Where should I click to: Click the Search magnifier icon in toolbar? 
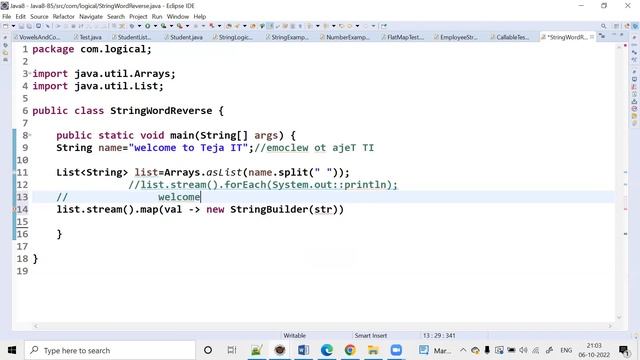604,26
